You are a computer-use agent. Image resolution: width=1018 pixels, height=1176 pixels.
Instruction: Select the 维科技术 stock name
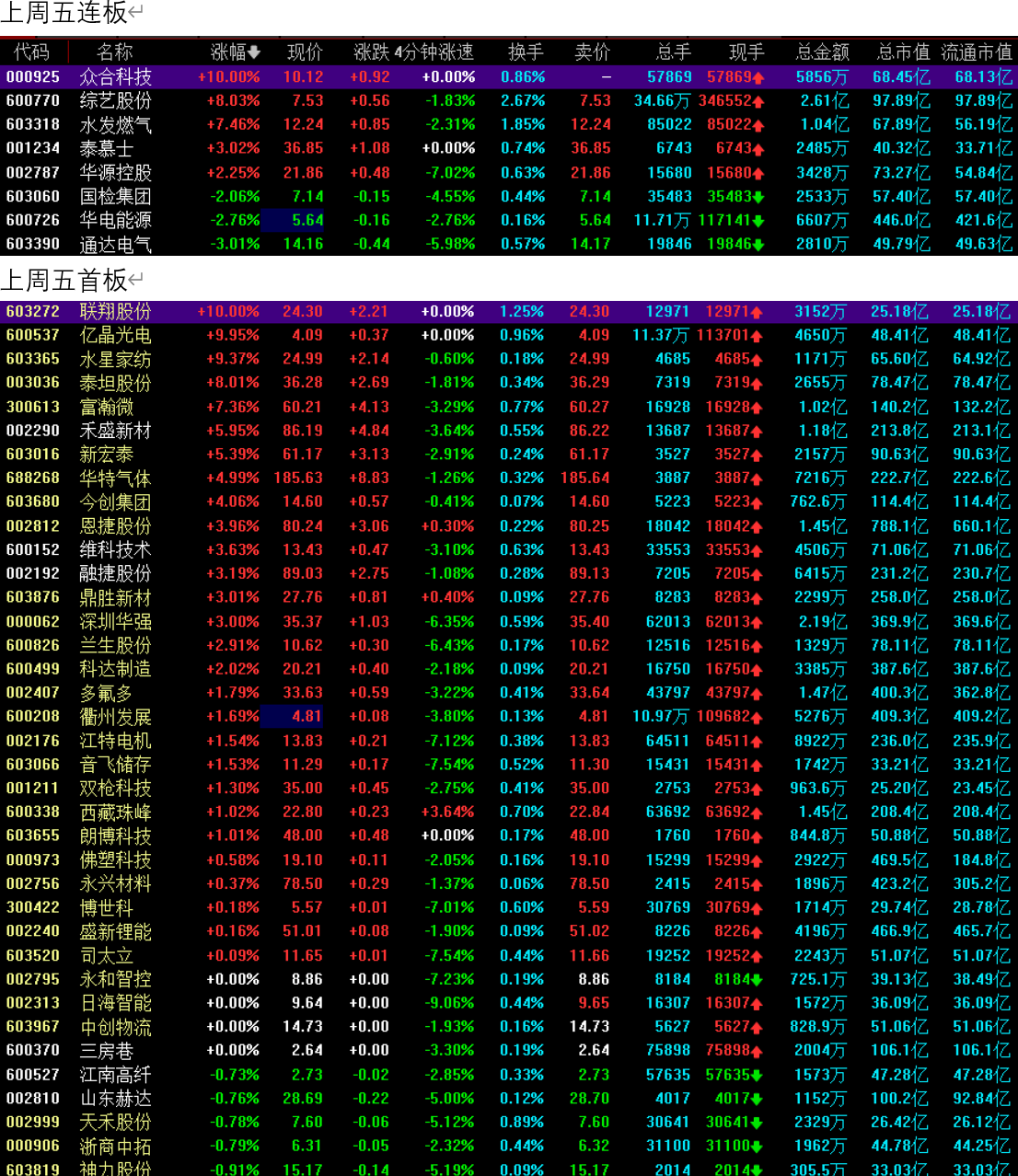(116, 549)
